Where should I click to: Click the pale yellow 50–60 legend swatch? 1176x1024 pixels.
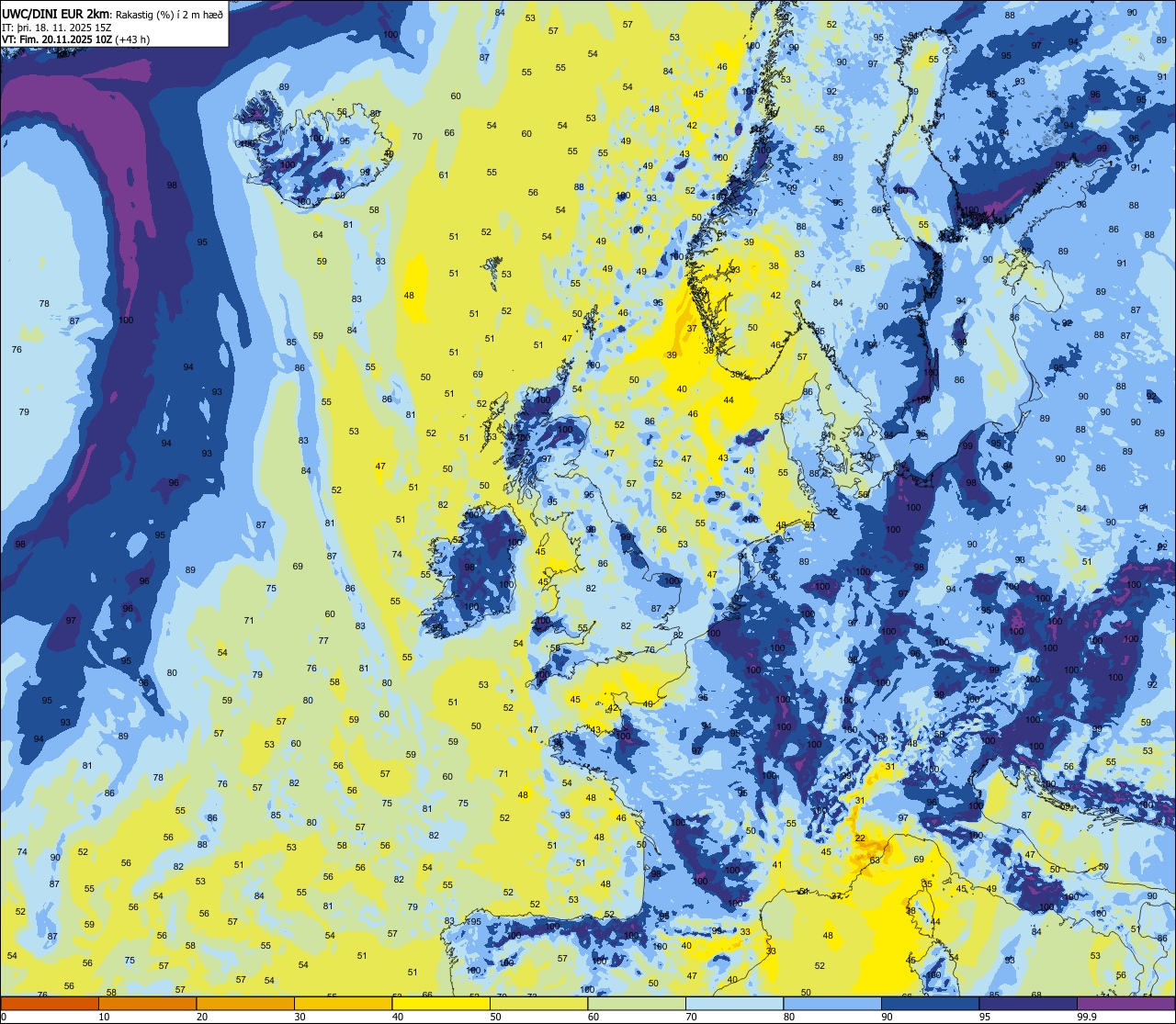coord(538,1003)
